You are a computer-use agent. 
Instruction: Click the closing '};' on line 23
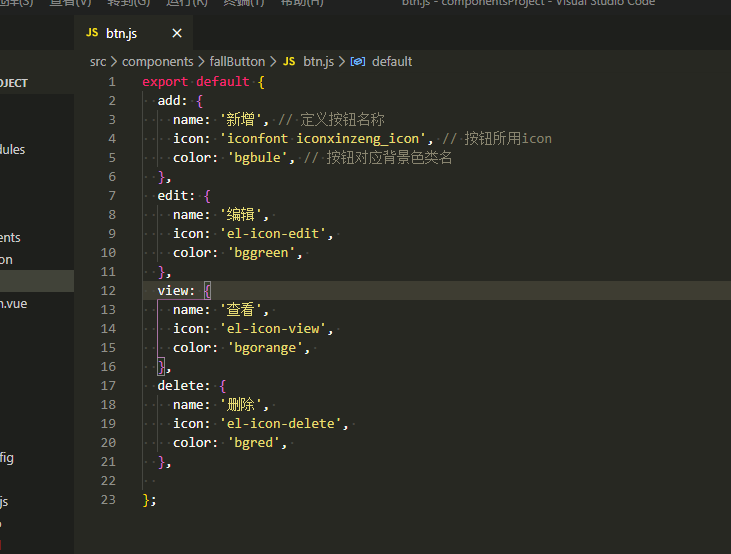(150, 500)
